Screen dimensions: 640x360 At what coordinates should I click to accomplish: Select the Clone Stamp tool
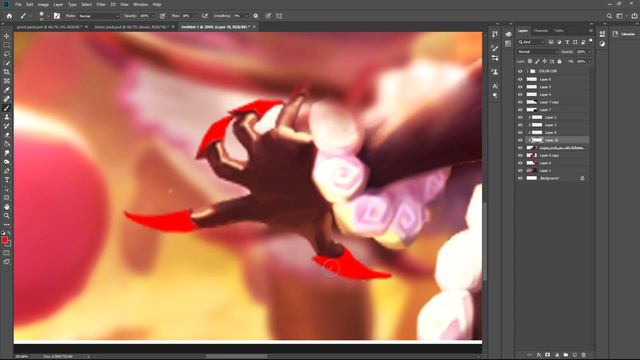point(7,117)
